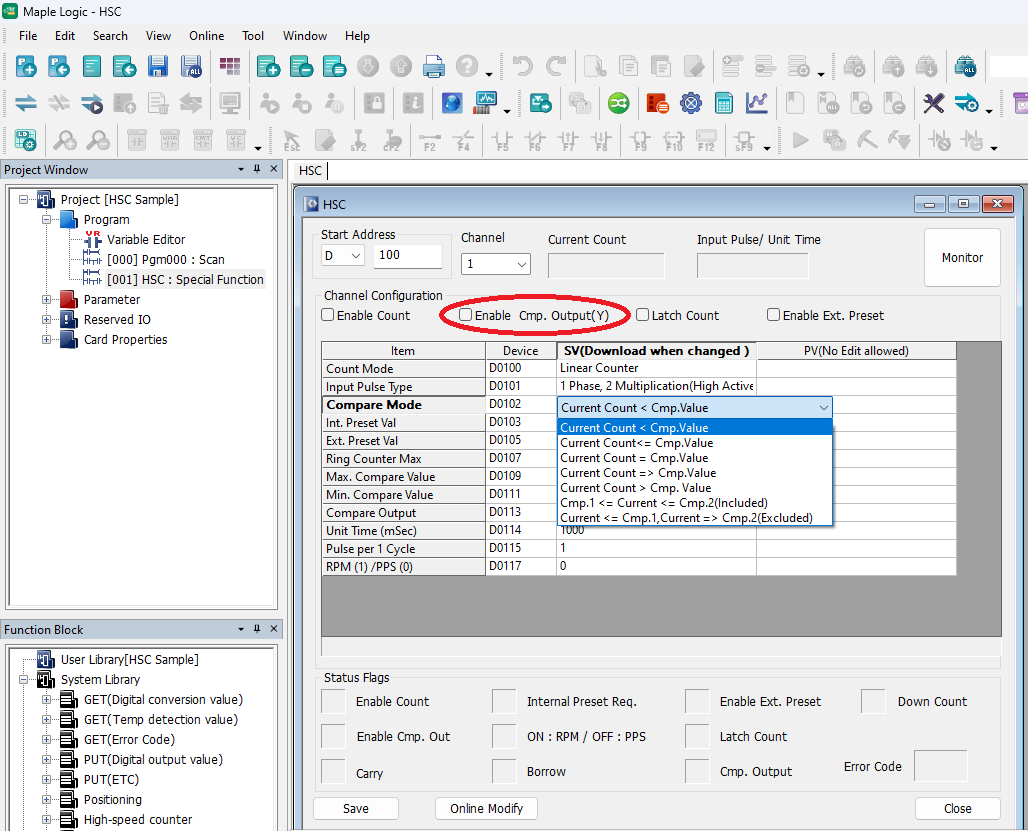This screenshot has height=831, width=1028.
Task: Click the printer icon in toolbar
Action: click(x=433, y=67)
